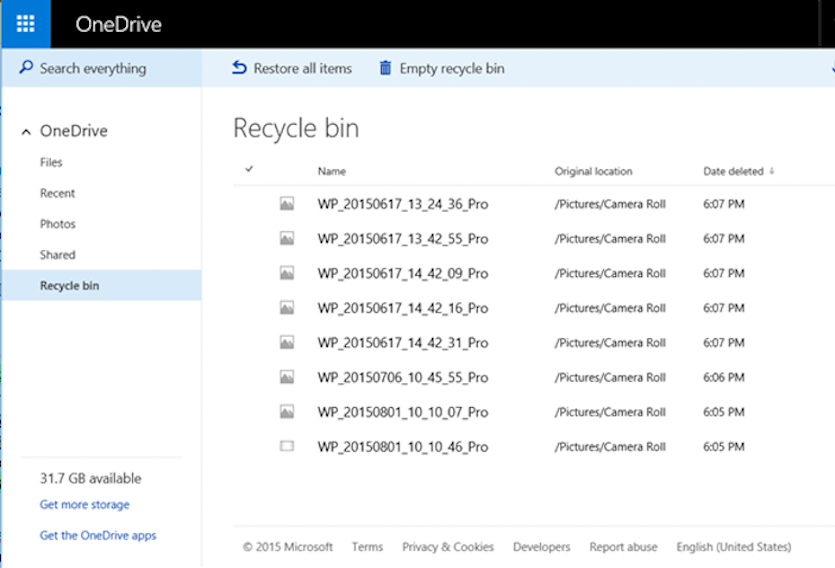Click image icon of WP_20150617_13_42_55_Pro
This screenshot has width=835, height=568.
pyautogui.click(x=286, y=238)
